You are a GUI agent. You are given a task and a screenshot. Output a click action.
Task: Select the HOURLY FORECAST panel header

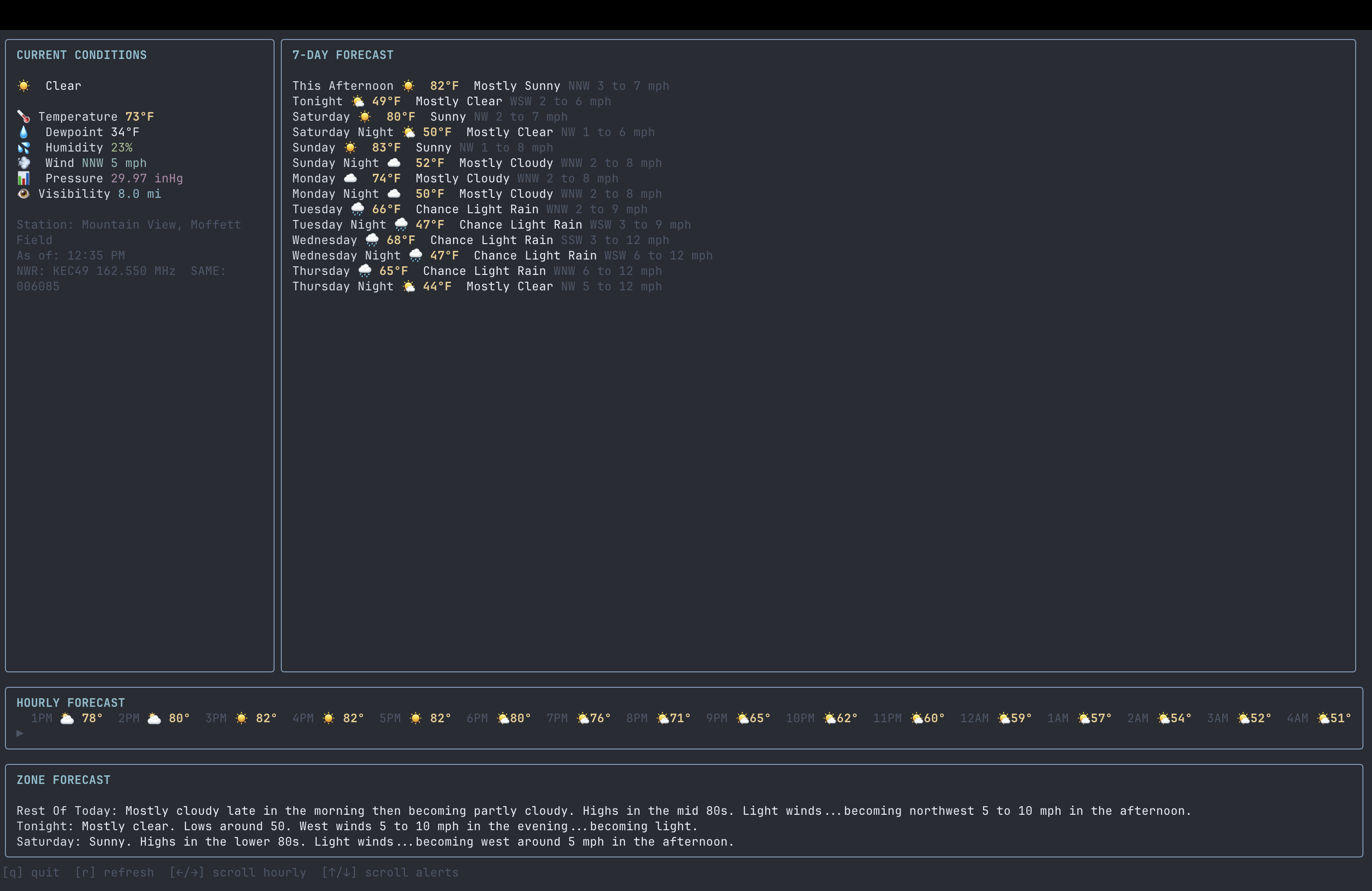click(x=71, y=702)
